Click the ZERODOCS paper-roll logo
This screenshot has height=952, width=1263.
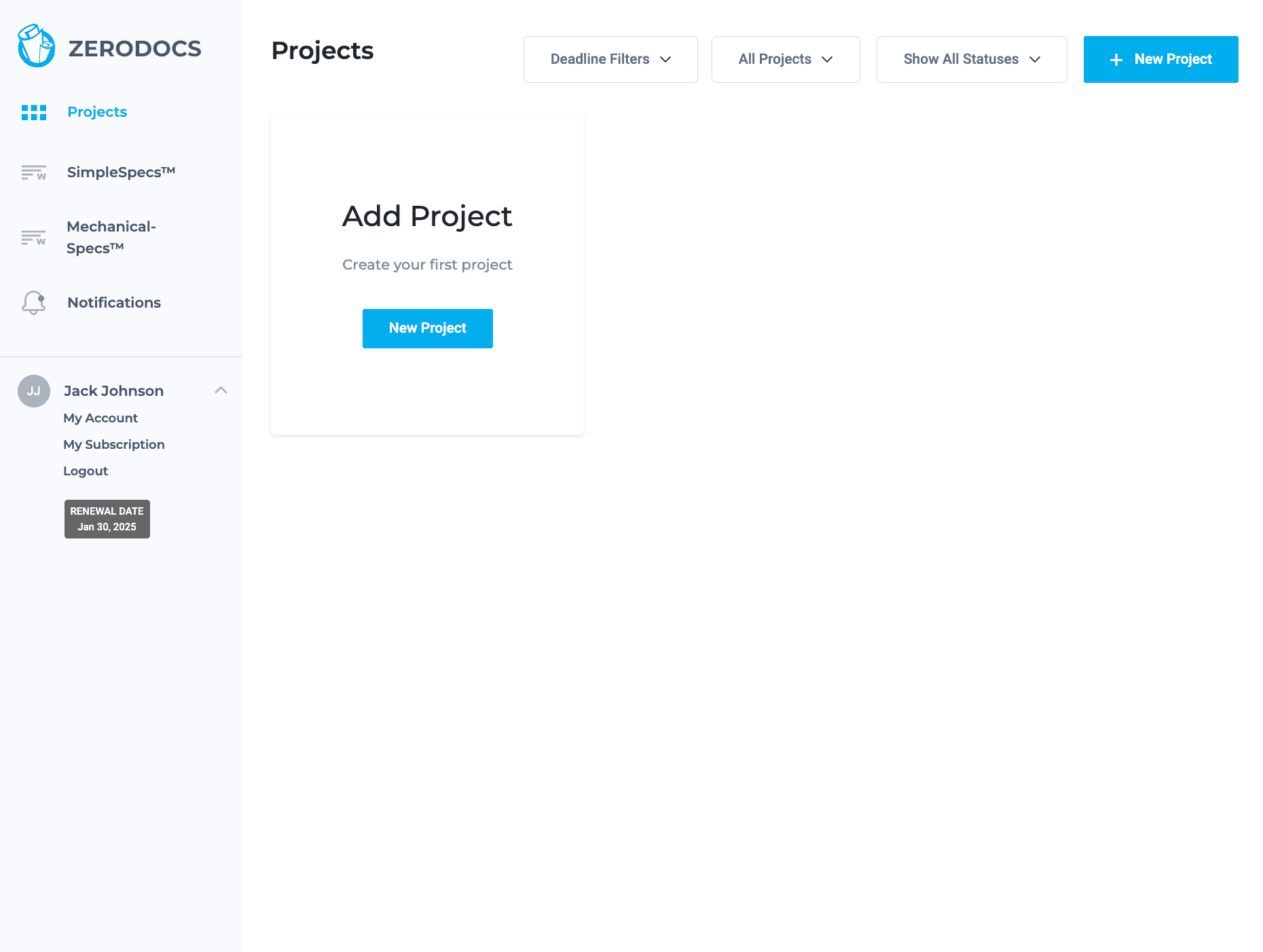(35, 45)
